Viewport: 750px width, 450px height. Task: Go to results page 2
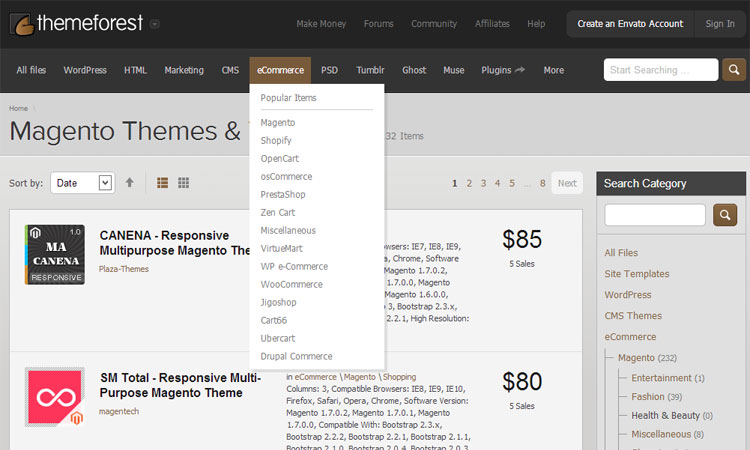point(469,183)
